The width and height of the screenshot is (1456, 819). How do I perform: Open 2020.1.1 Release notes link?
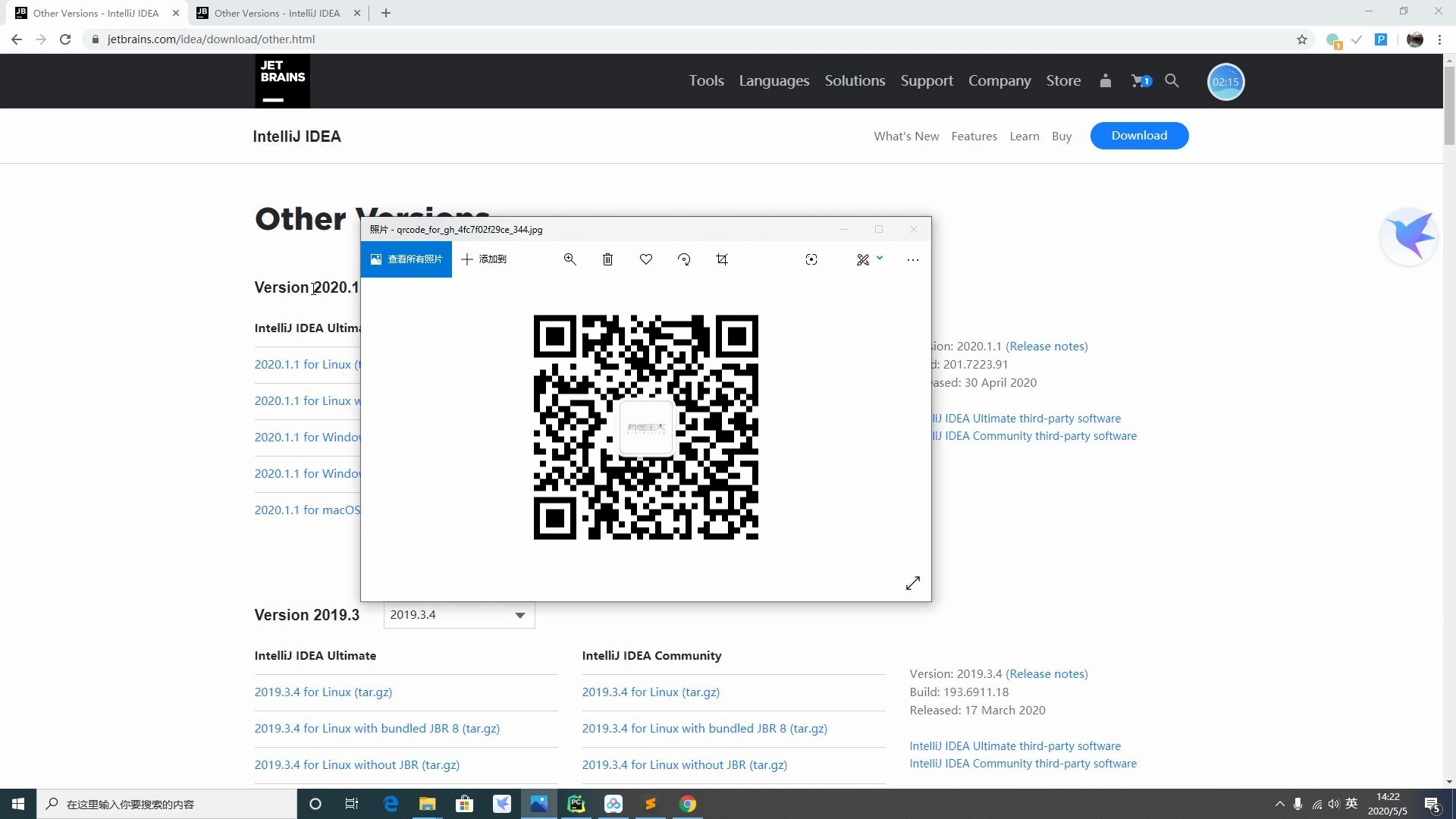1046,346
